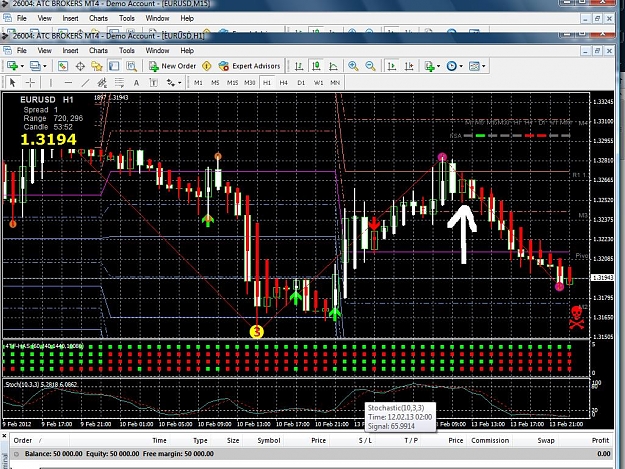Switch to the W1 timeframe button
Viewport: 625px width, 469px height.
[318, 82]
